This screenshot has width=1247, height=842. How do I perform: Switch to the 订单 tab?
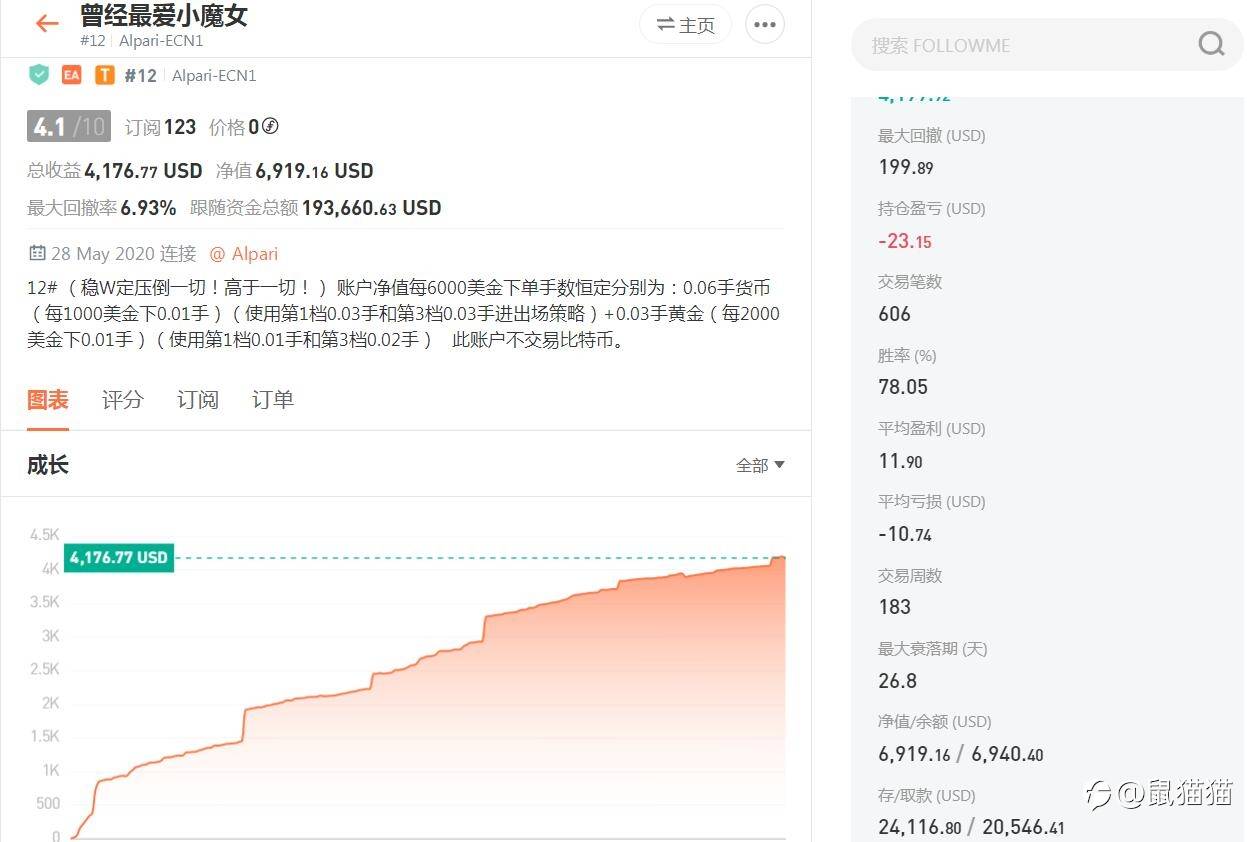[x=272, y=400]
